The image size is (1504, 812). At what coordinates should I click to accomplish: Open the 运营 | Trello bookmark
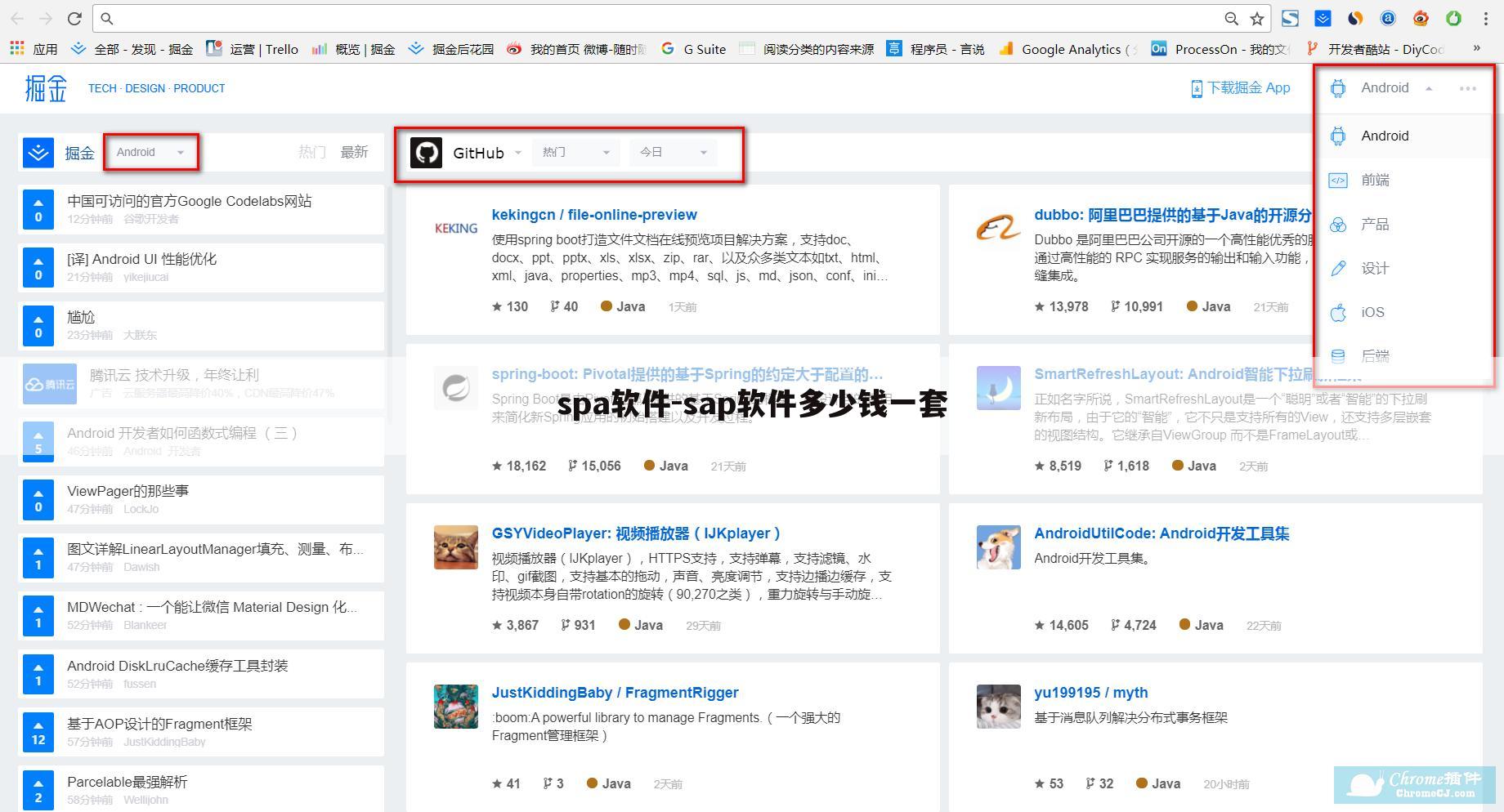click(253, 49)
